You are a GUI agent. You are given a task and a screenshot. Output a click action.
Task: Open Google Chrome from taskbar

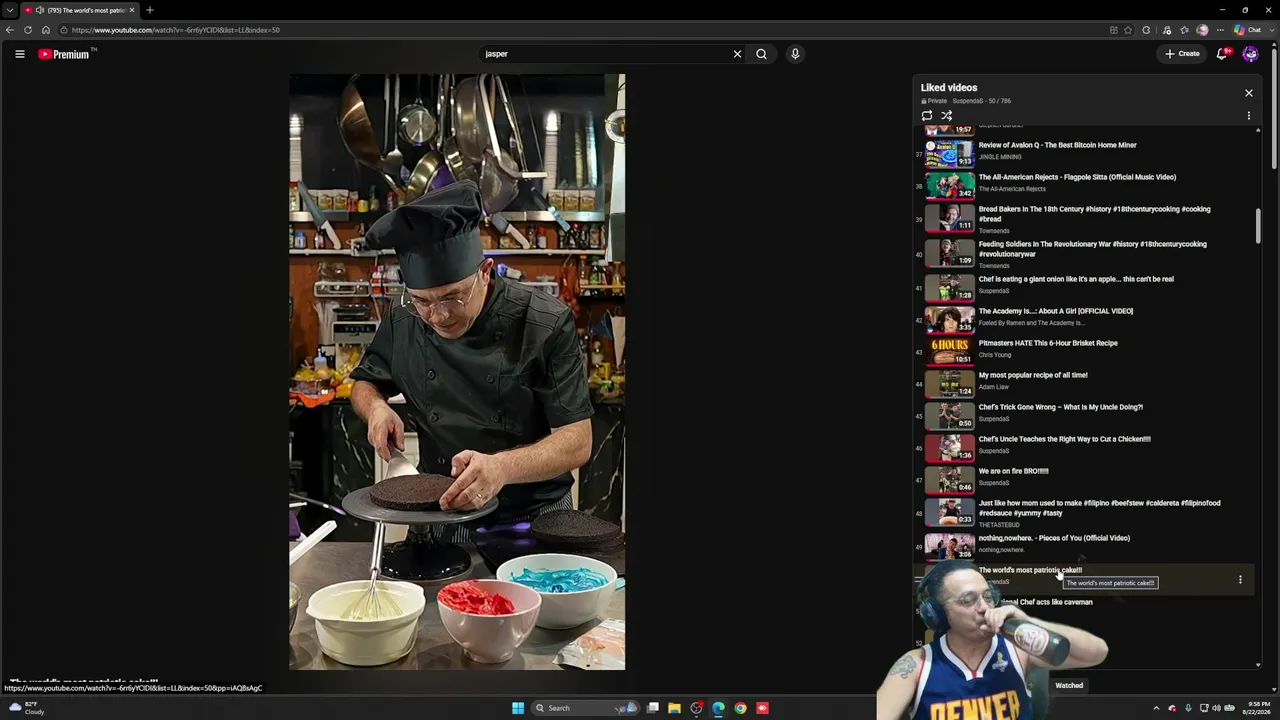click(740, 708)
